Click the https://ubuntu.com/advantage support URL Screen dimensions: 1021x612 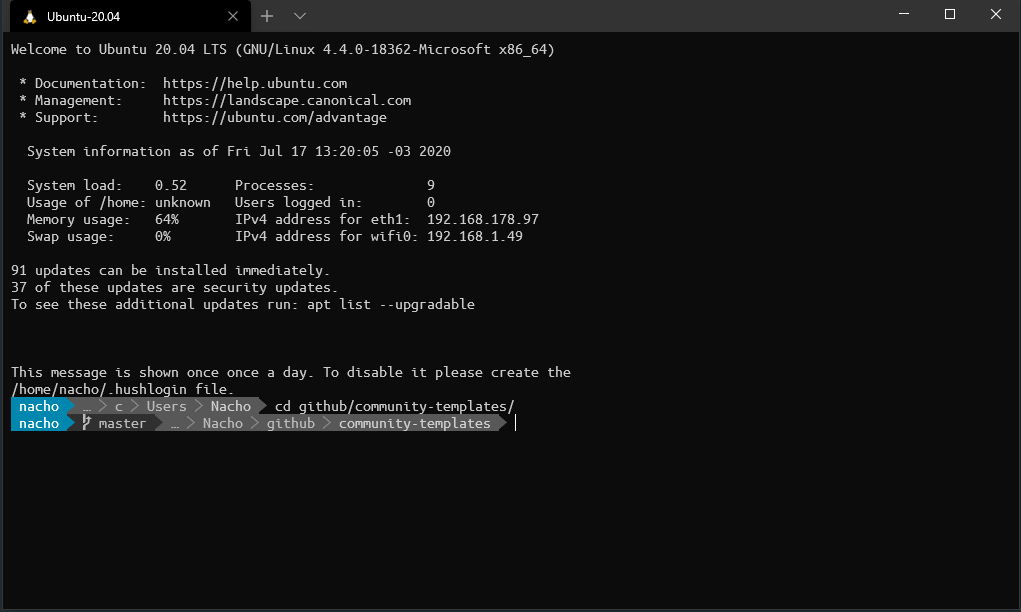click(274, 117)
